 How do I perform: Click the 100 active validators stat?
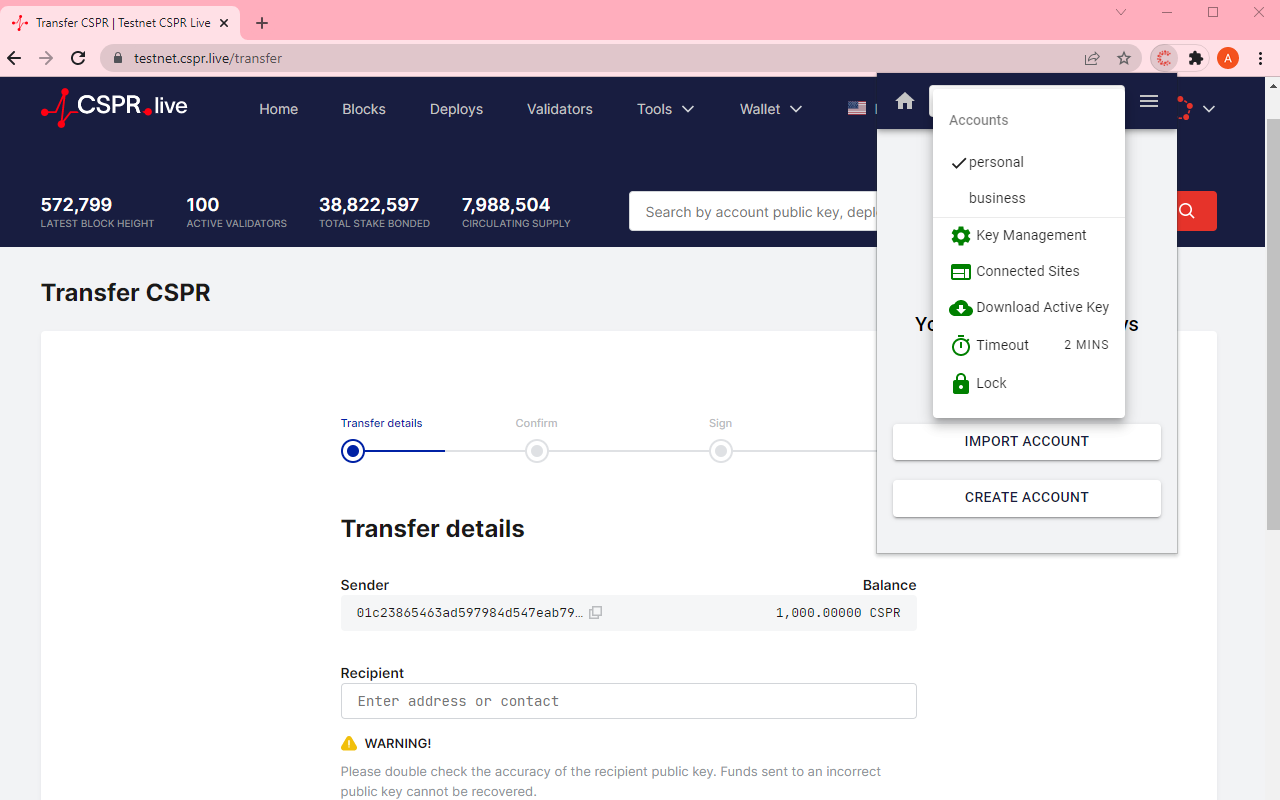point(236,212)
